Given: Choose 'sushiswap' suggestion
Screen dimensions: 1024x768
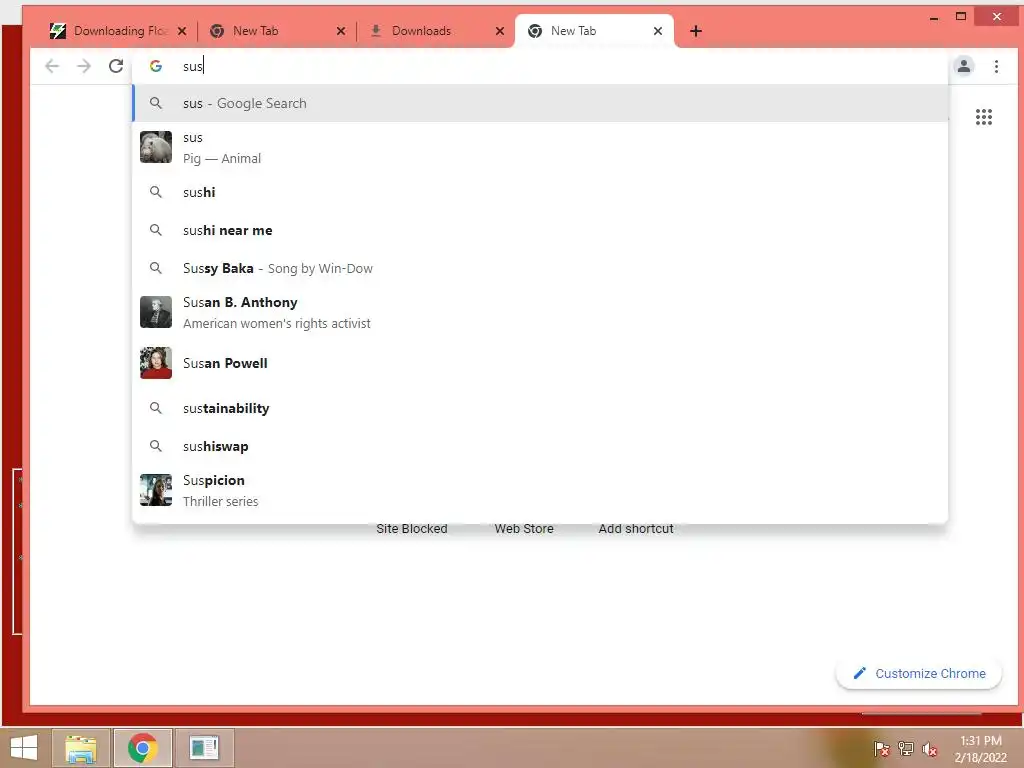Looking at the screenshot, I should (539, 446).
